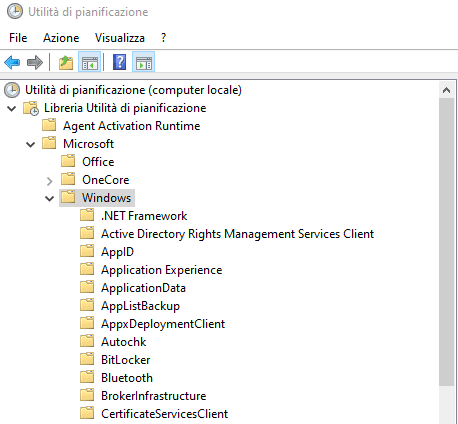
Task: Open the Help toolbar icon
Action: (119, 62)
